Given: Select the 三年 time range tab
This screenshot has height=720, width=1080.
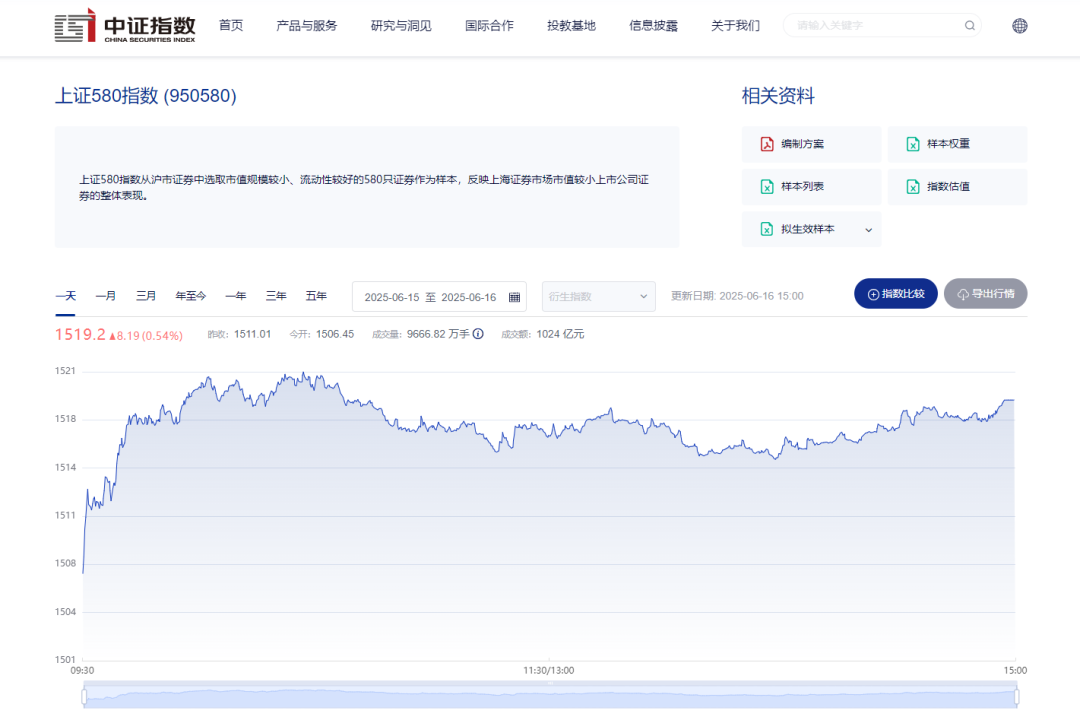Looking at the screenshot, I should [x=276, y=296].
